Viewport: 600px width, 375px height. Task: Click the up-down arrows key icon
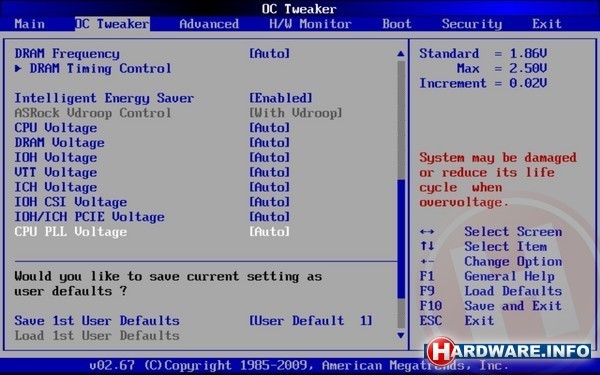427,246
